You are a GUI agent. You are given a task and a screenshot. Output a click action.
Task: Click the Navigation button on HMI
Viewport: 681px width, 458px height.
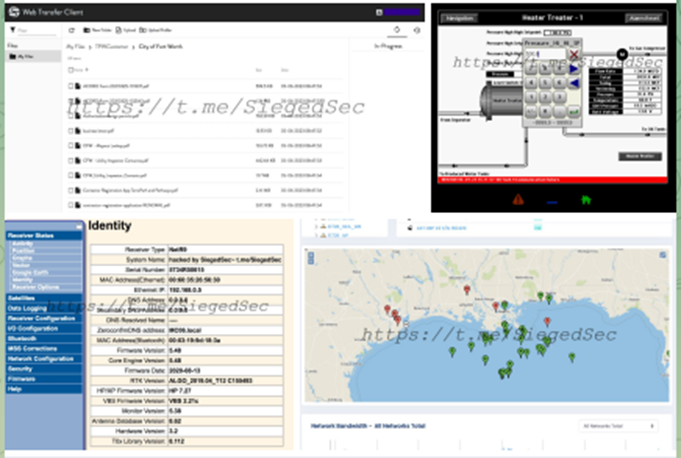pyautogui.click(x=456, y=17)
